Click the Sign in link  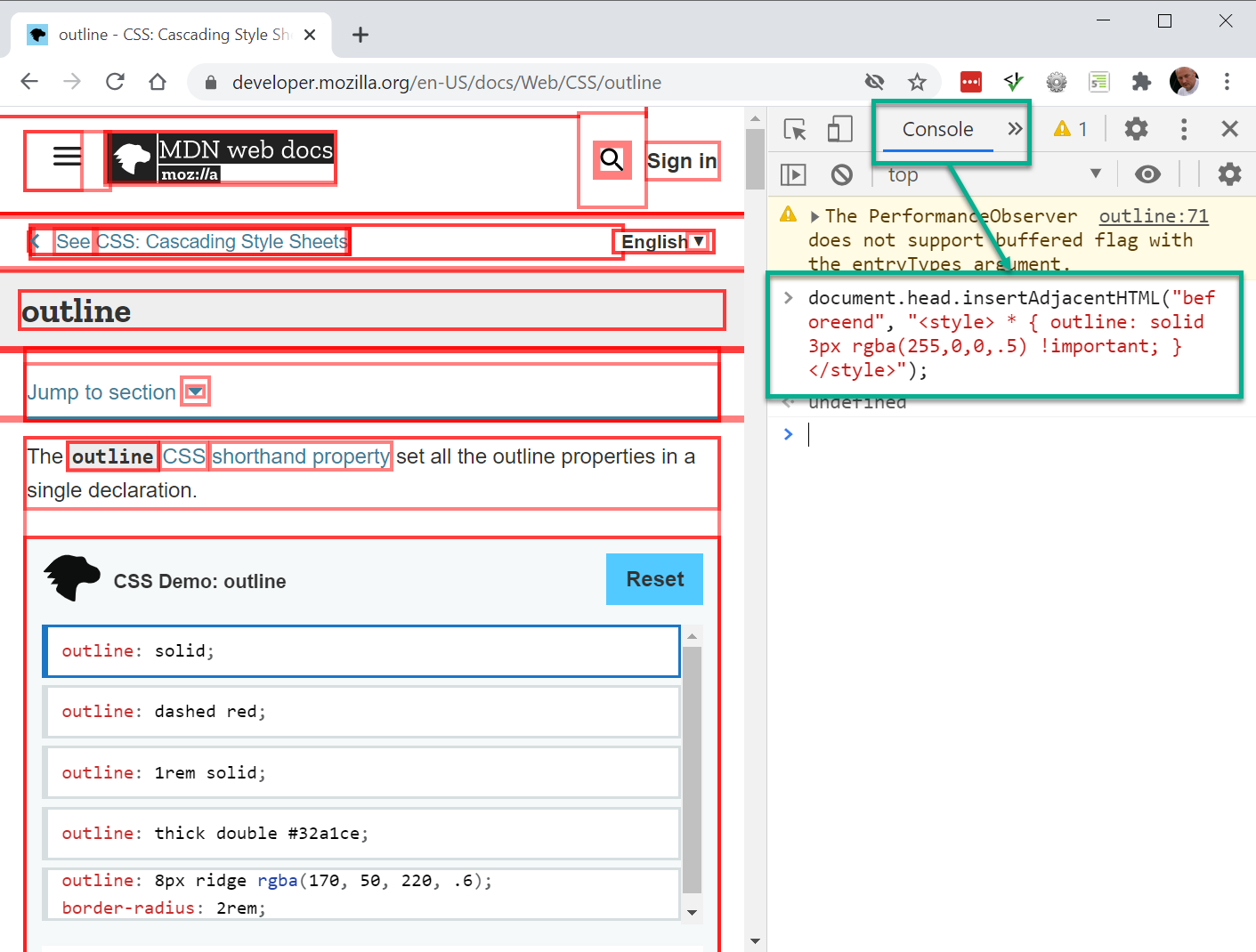682,161
